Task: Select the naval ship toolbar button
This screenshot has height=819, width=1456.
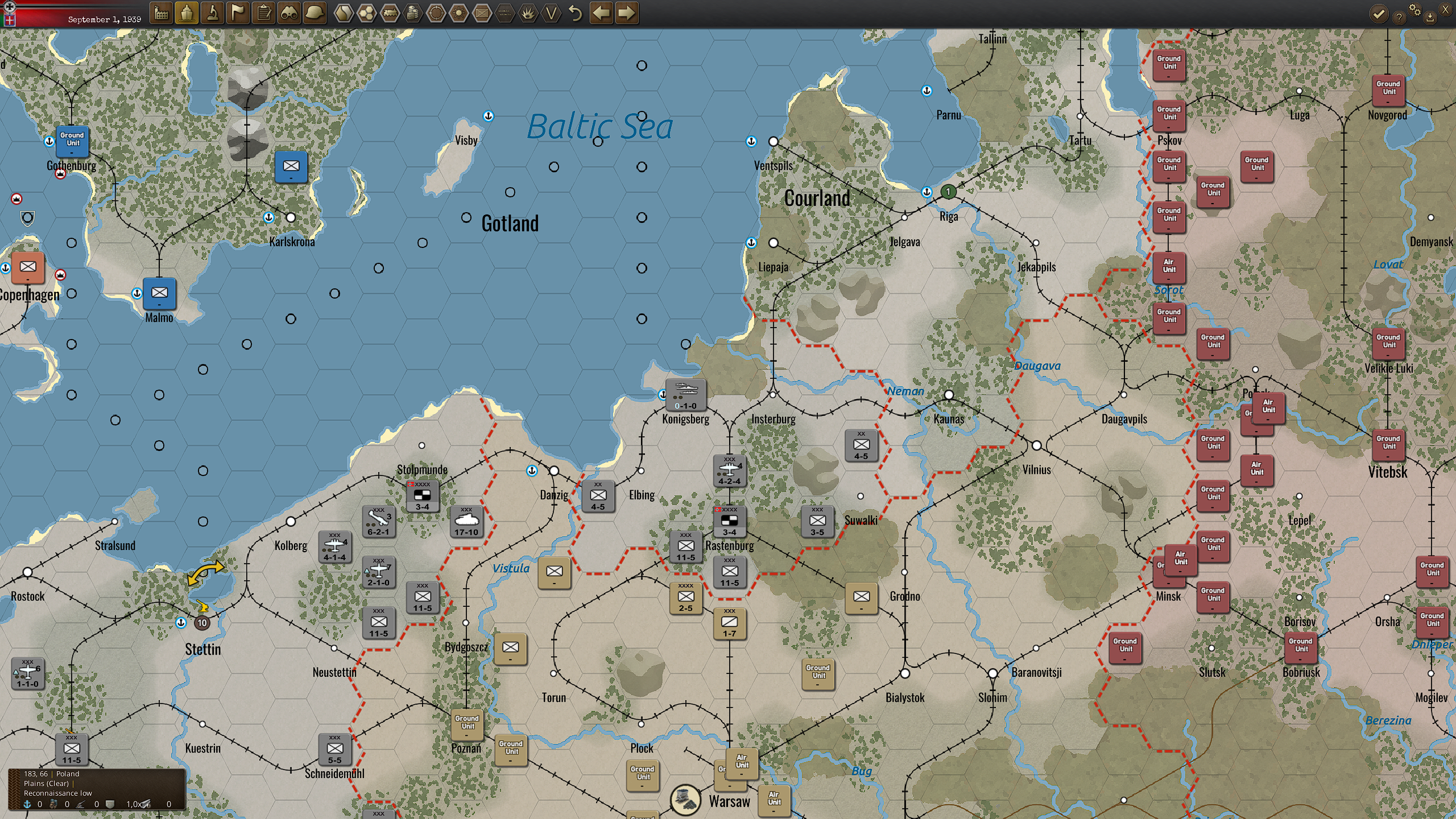Action: click(187, 13)
